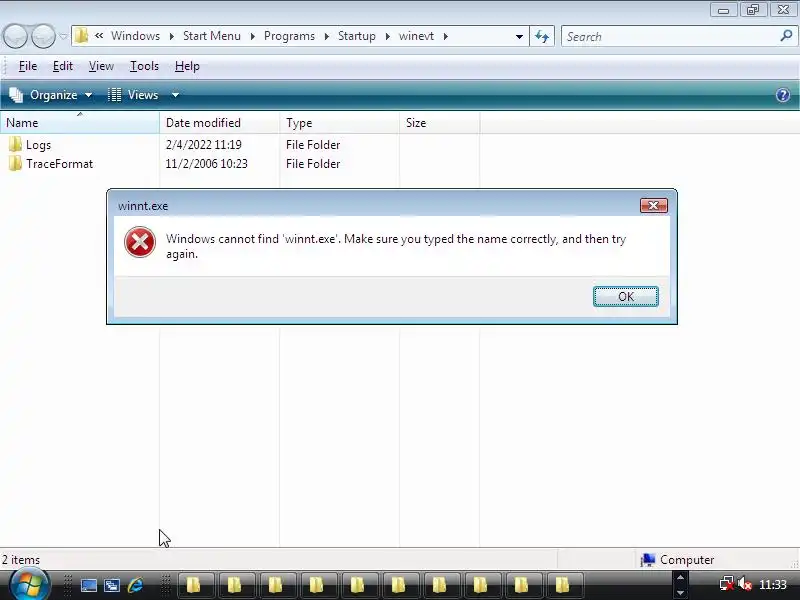Open the View menu
The height and width of the screenshot is (600, 800).
point(101,66)
